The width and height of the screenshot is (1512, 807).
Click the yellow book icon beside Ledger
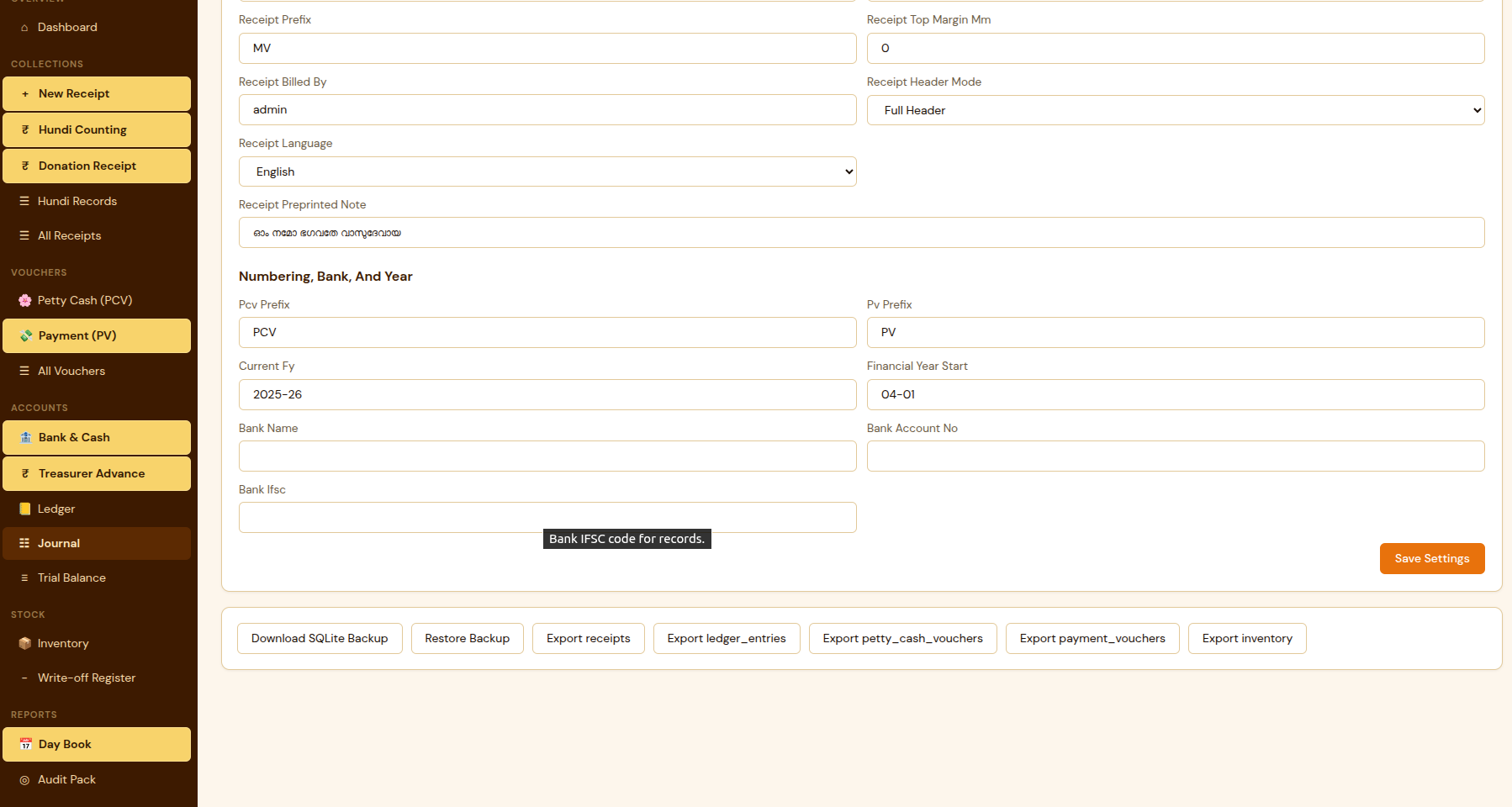point(25,509)
